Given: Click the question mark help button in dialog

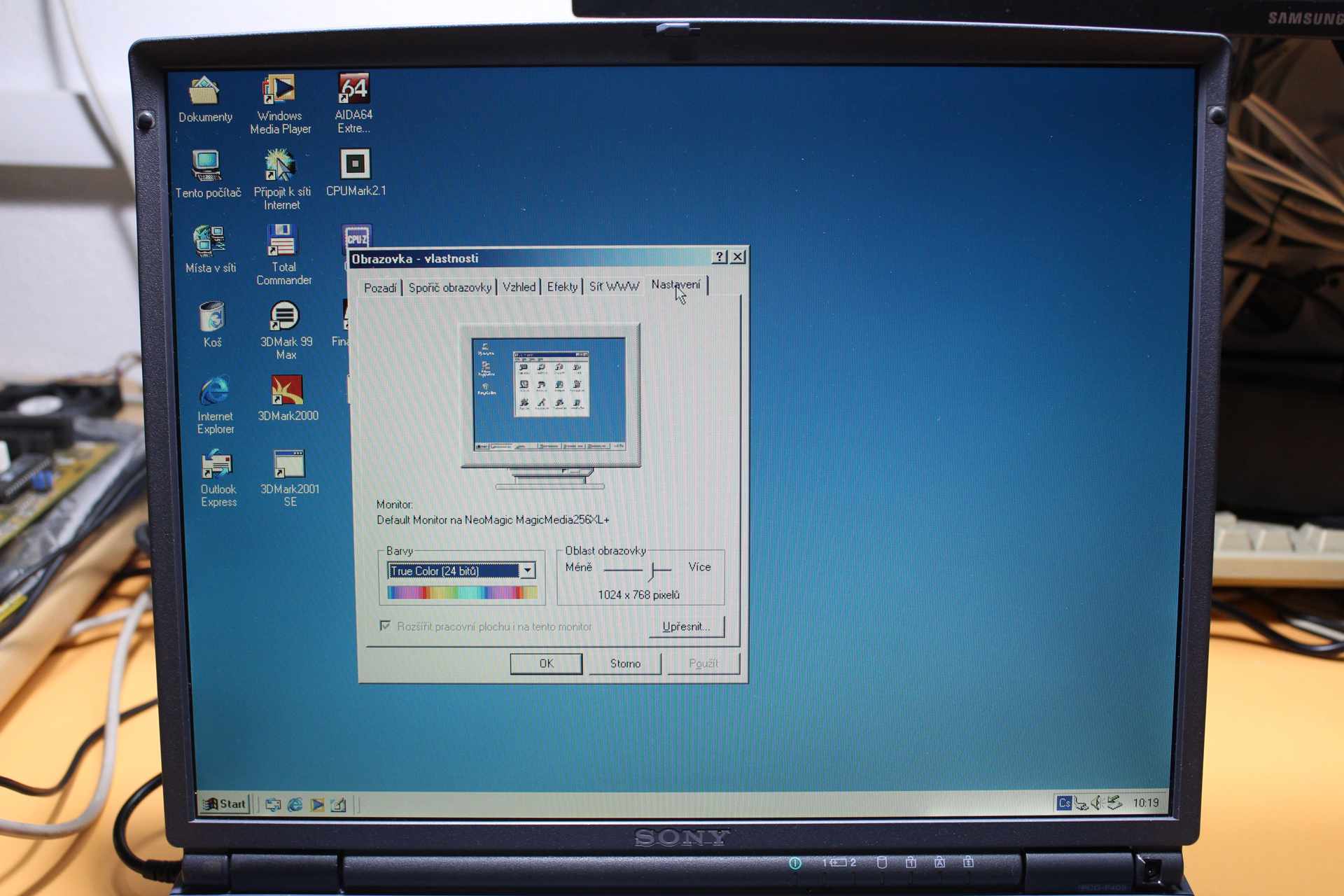Looking at the screenshot, I should tap(719, 257).
